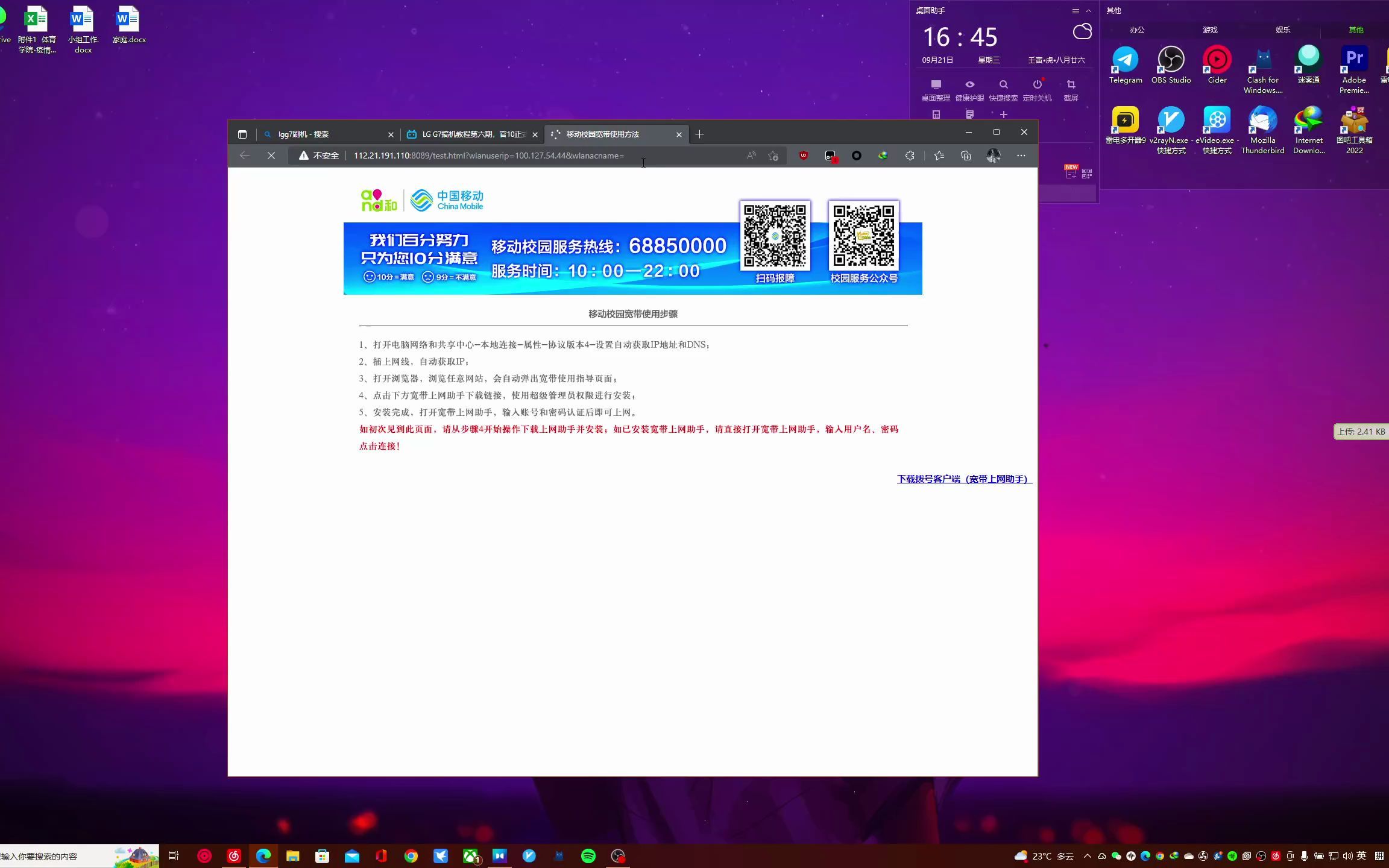Viewport: 1389px width, 868px height.
Task: Stop loading the page
Action: coord(271,156)
